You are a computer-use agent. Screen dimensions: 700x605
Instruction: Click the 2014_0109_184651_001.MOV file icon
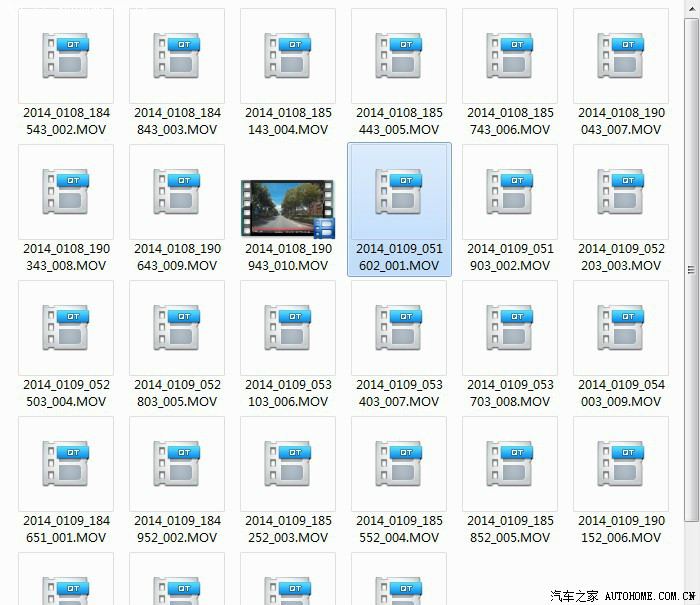(66, 464)
